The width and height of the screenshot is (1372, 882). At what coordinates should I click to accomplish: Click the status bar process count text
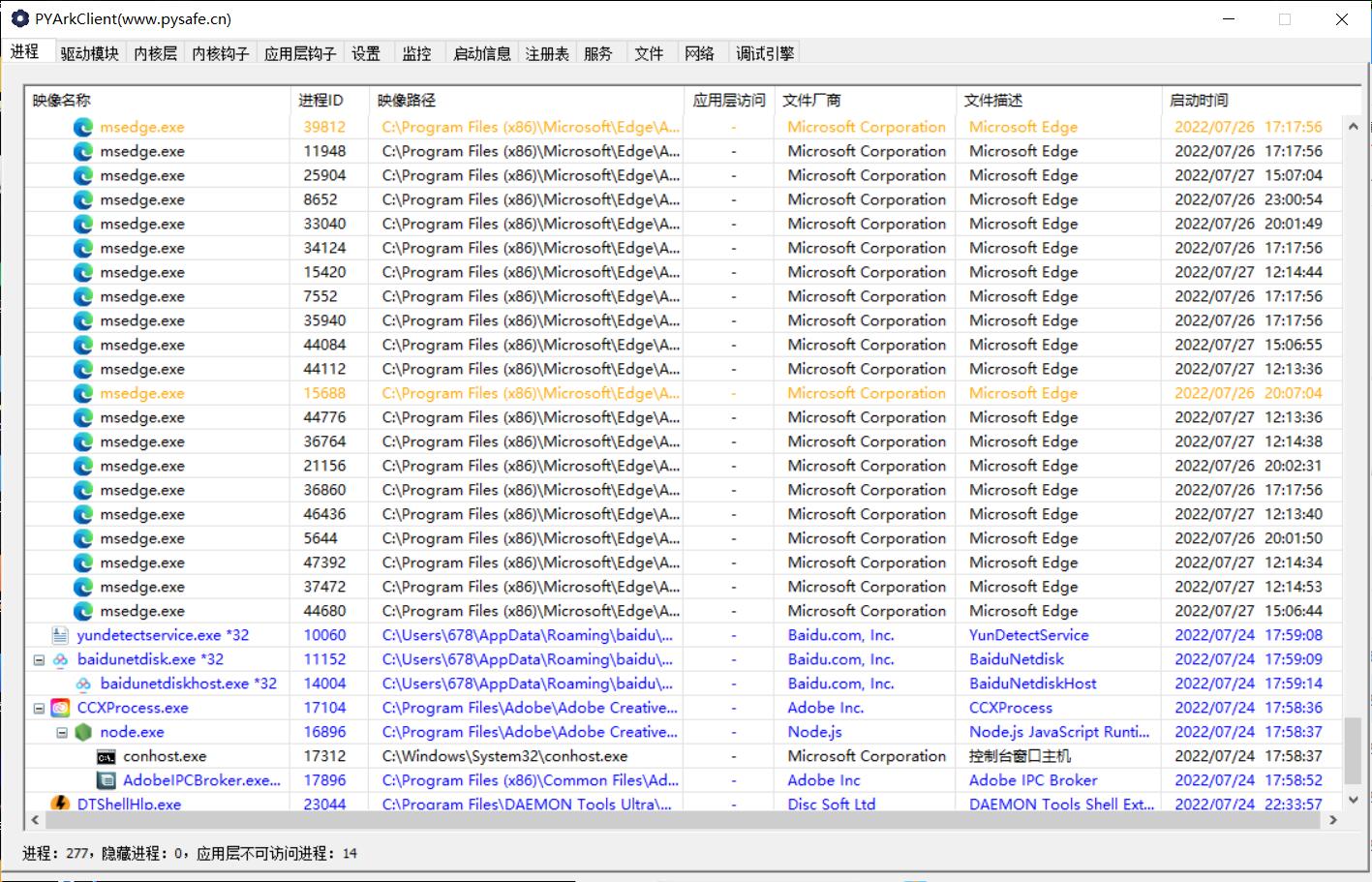point(190,854)
